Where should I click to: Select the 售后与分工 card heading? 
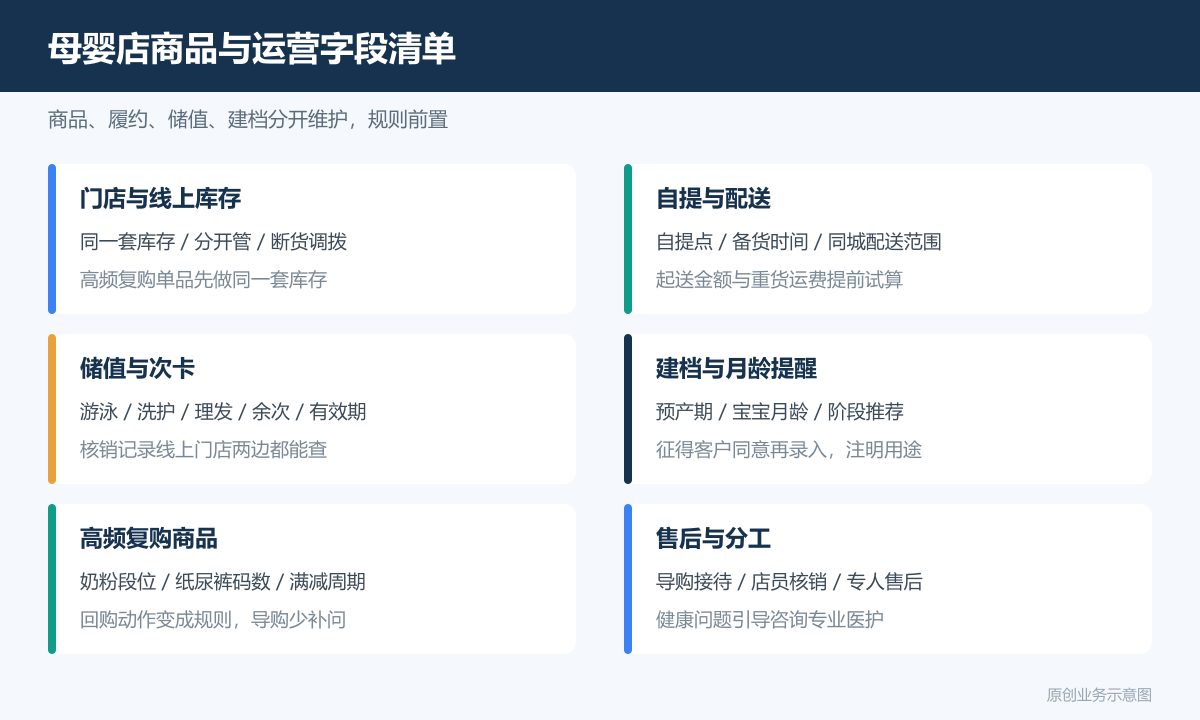click(713, 538)
